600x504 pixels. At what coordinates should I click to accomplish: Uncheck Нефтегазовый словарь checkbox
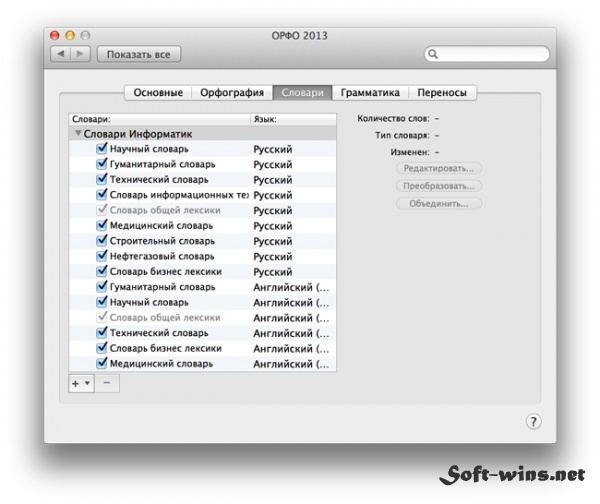[x=102, y=255]
